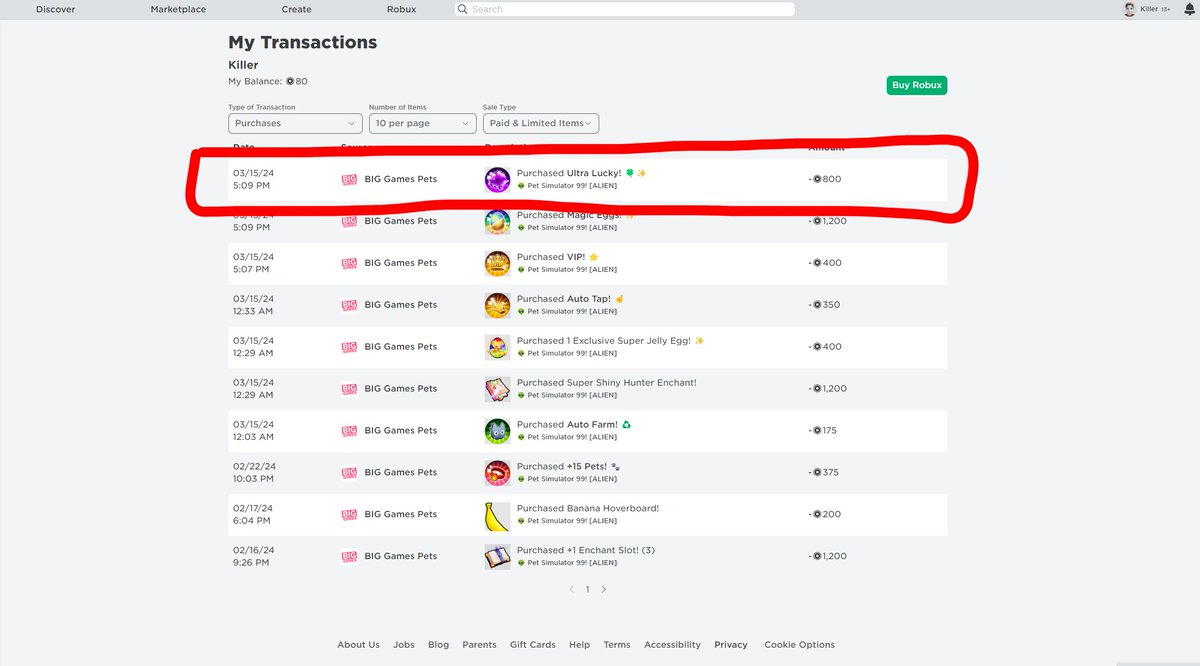The height and width of the screenshot is (666, 1200).
Task: Open the Blog footer link
Action: pos(438,645)
